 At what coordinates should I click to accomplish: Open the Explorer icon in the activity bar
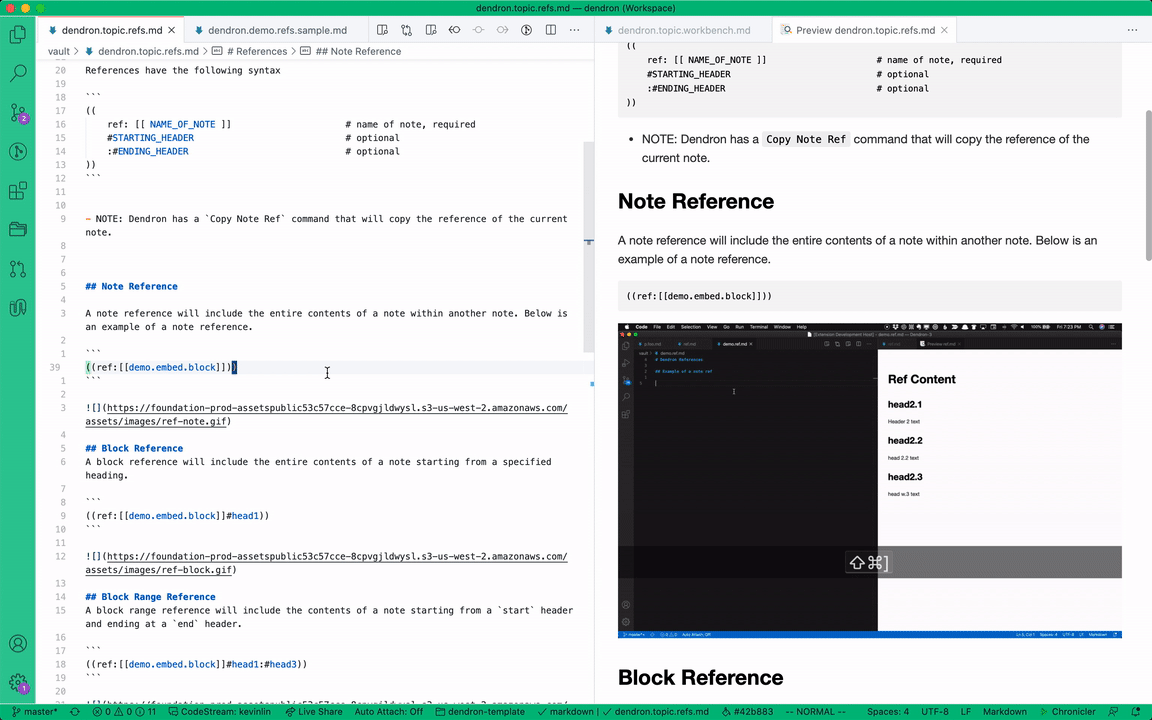(x=15, y=35)
